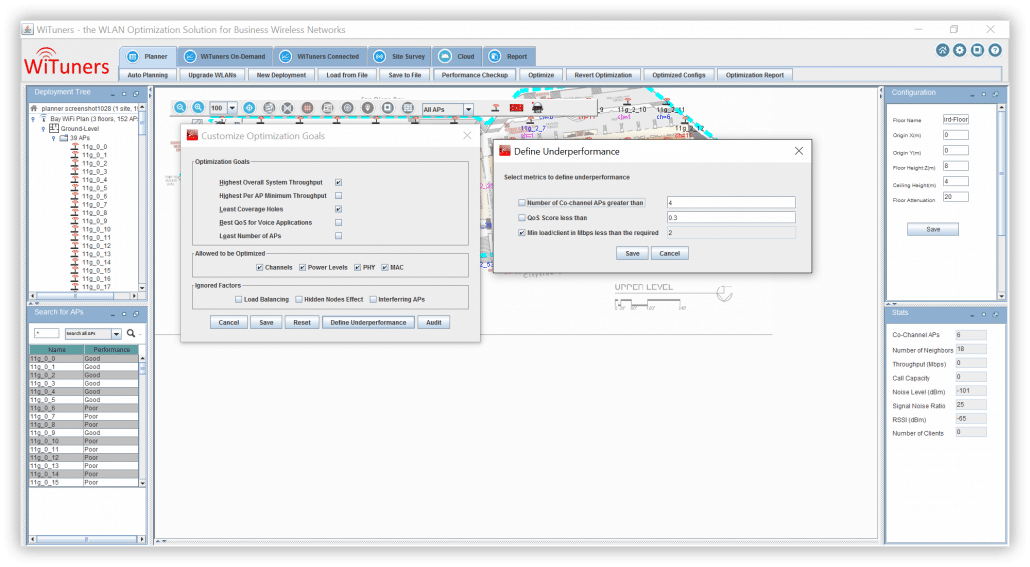Image resolution: width=1030 pixels, height=567 pixels.
Task: Collapse the Bay WiFi Plan tree node
Action: pyautogui.click(x=34, y=119)
